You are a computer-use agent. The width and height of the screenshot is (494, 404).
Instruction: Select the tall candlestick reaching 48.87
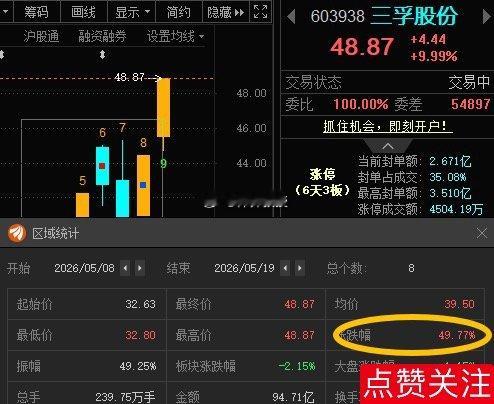pyautogui.click(x=163, y=107)
